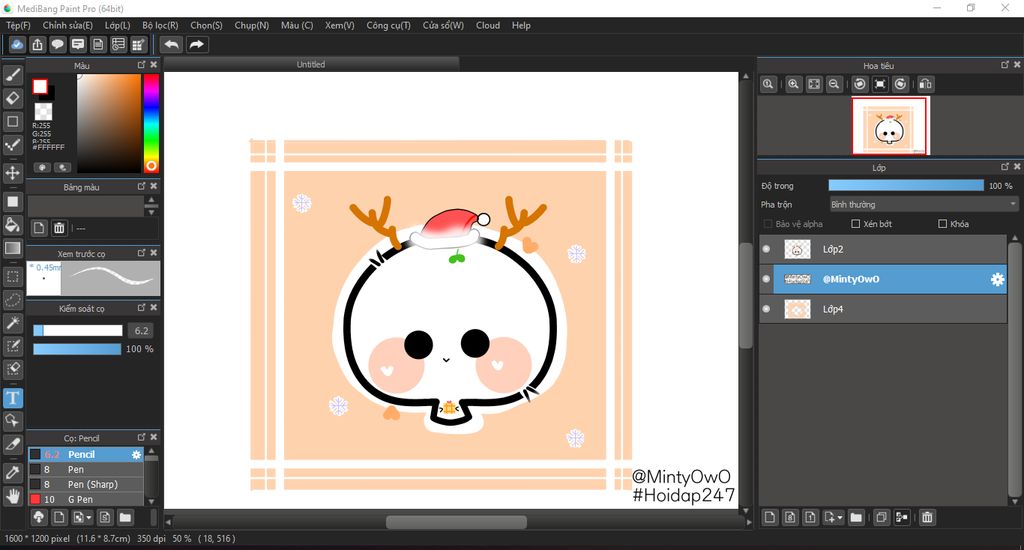Open settings gear for Pencil brush
The height and width of the screenshot is (550, 1024).
(136, 455)
